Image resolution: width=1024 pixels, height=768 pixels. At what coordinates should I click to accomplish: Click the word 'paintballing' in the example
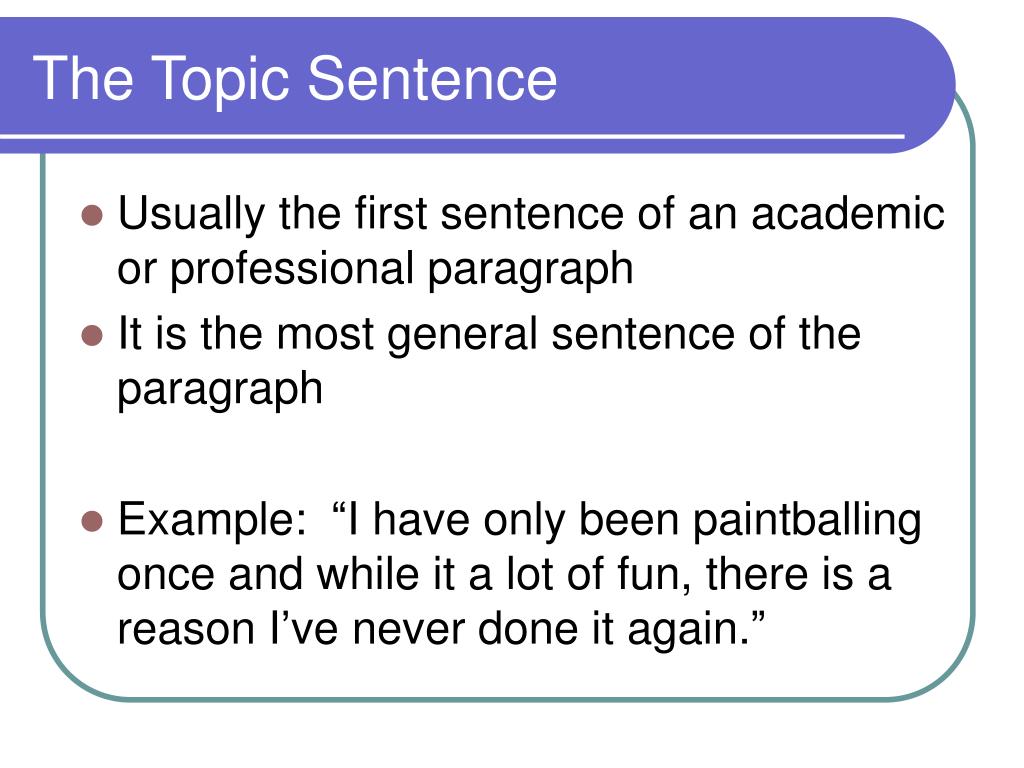[x=807, y=520]
